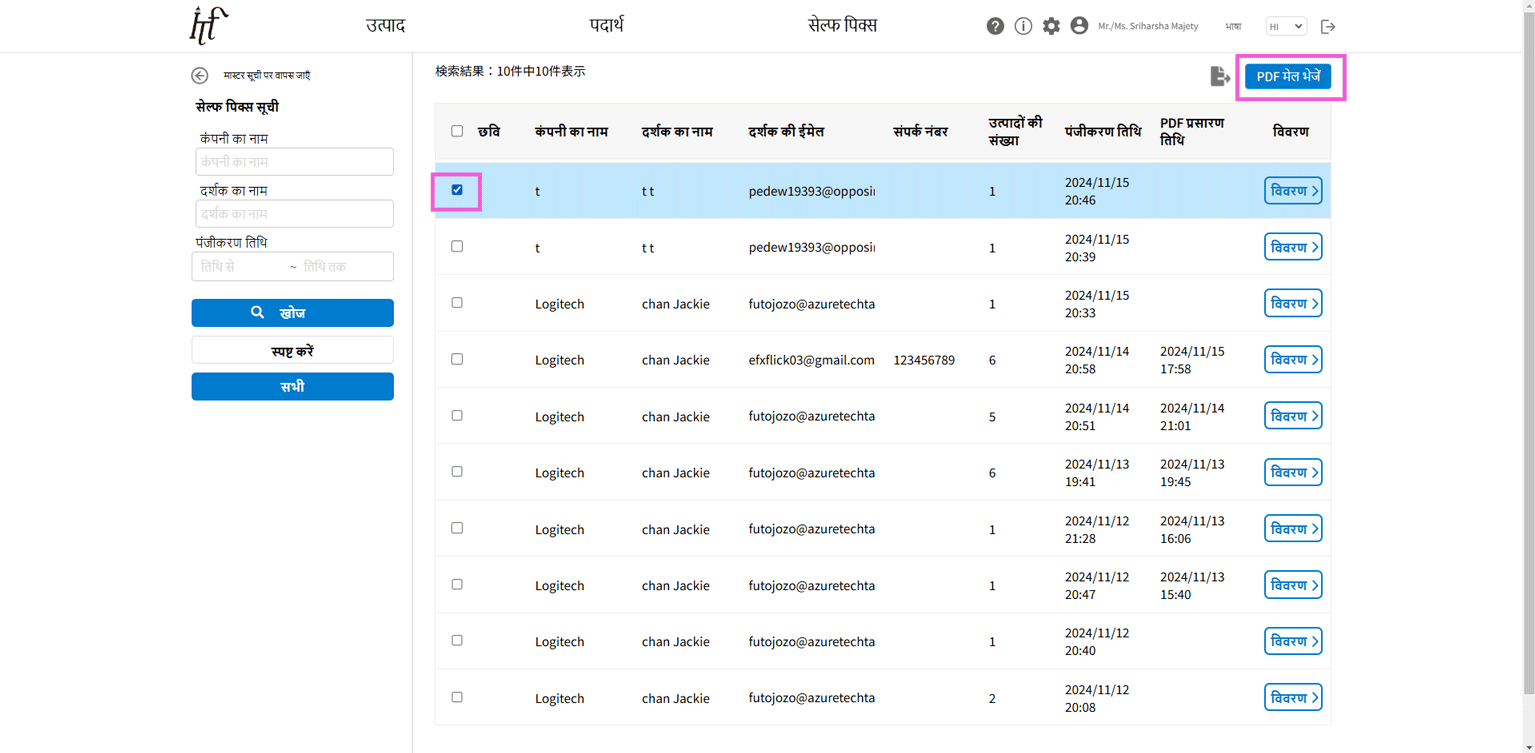Click the PDF मेल भेजें button

[1288, 76]
